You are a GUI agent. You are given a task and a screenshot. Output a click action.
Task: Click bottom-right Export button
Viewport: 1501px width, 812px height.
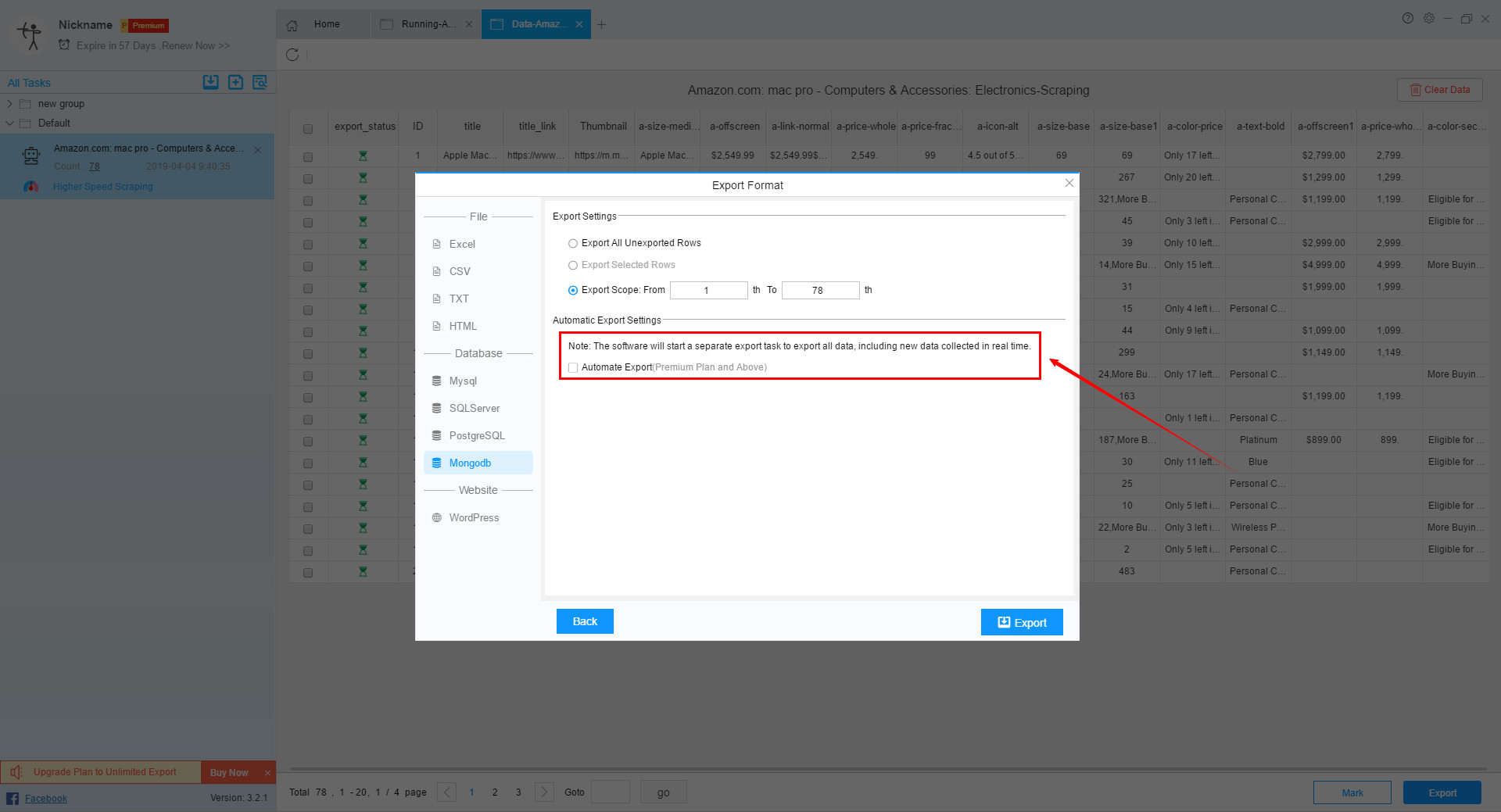coord(1442,792)
